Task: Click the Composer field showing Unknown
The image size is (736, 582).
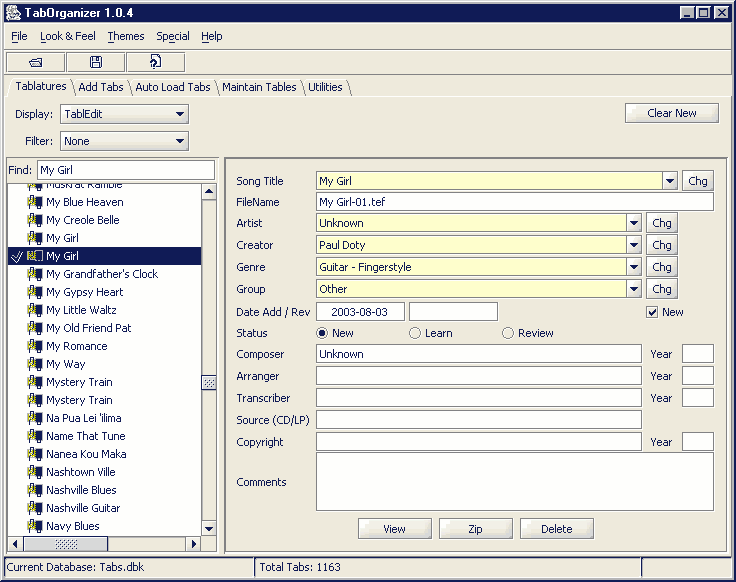Action: tap(479, 354)
